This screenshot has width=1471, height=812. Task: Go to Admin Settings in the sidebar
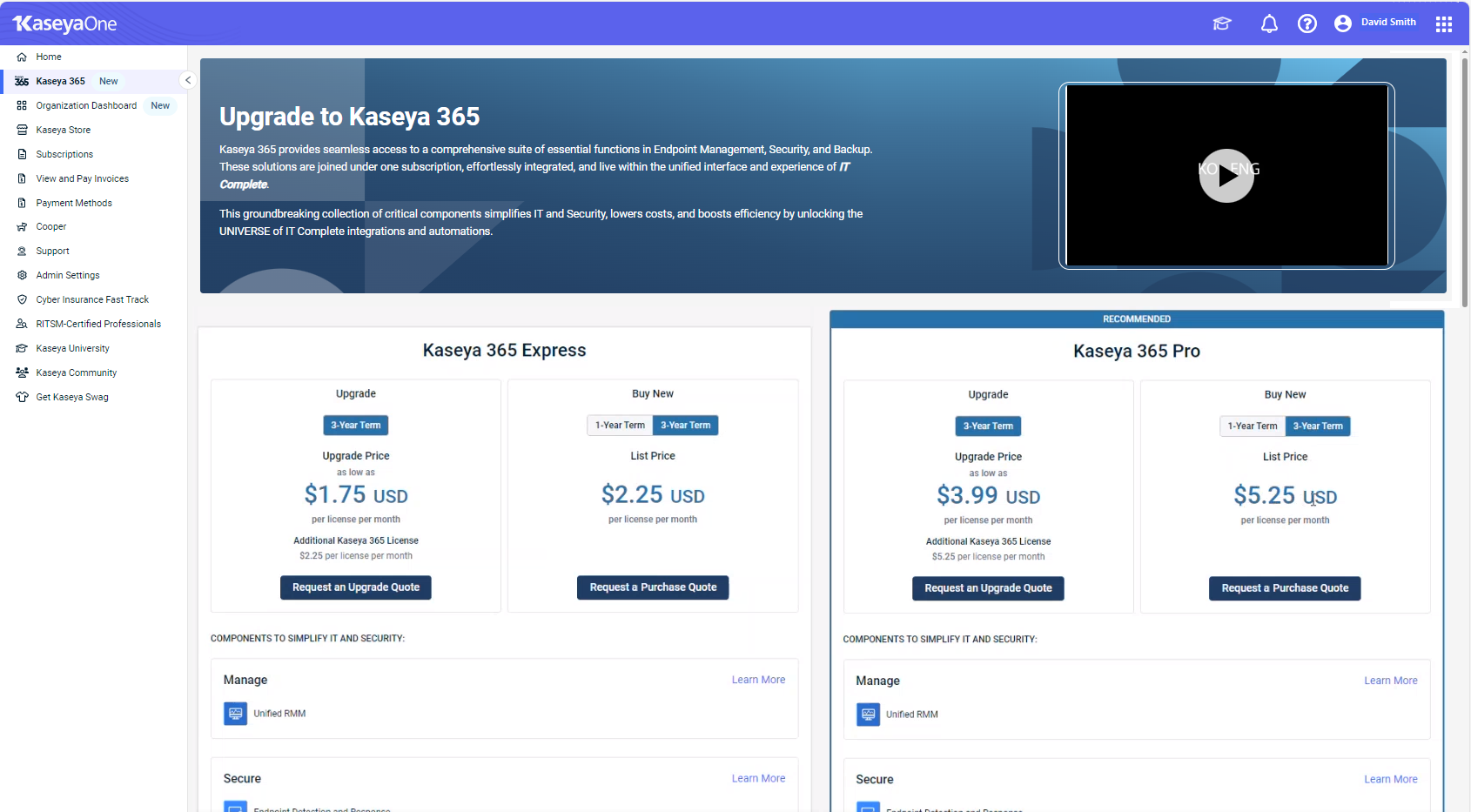click(68, 275)
